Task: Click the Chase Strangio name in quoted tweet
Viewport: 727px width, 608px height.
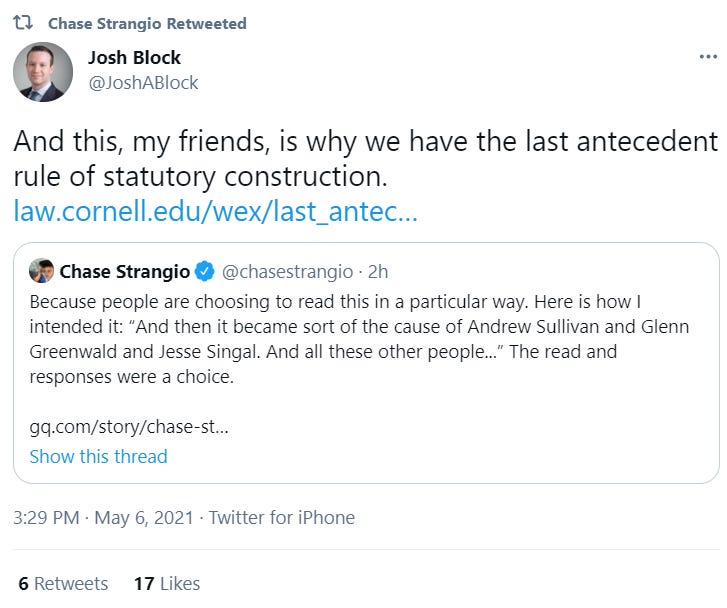Action: (125, 271)
